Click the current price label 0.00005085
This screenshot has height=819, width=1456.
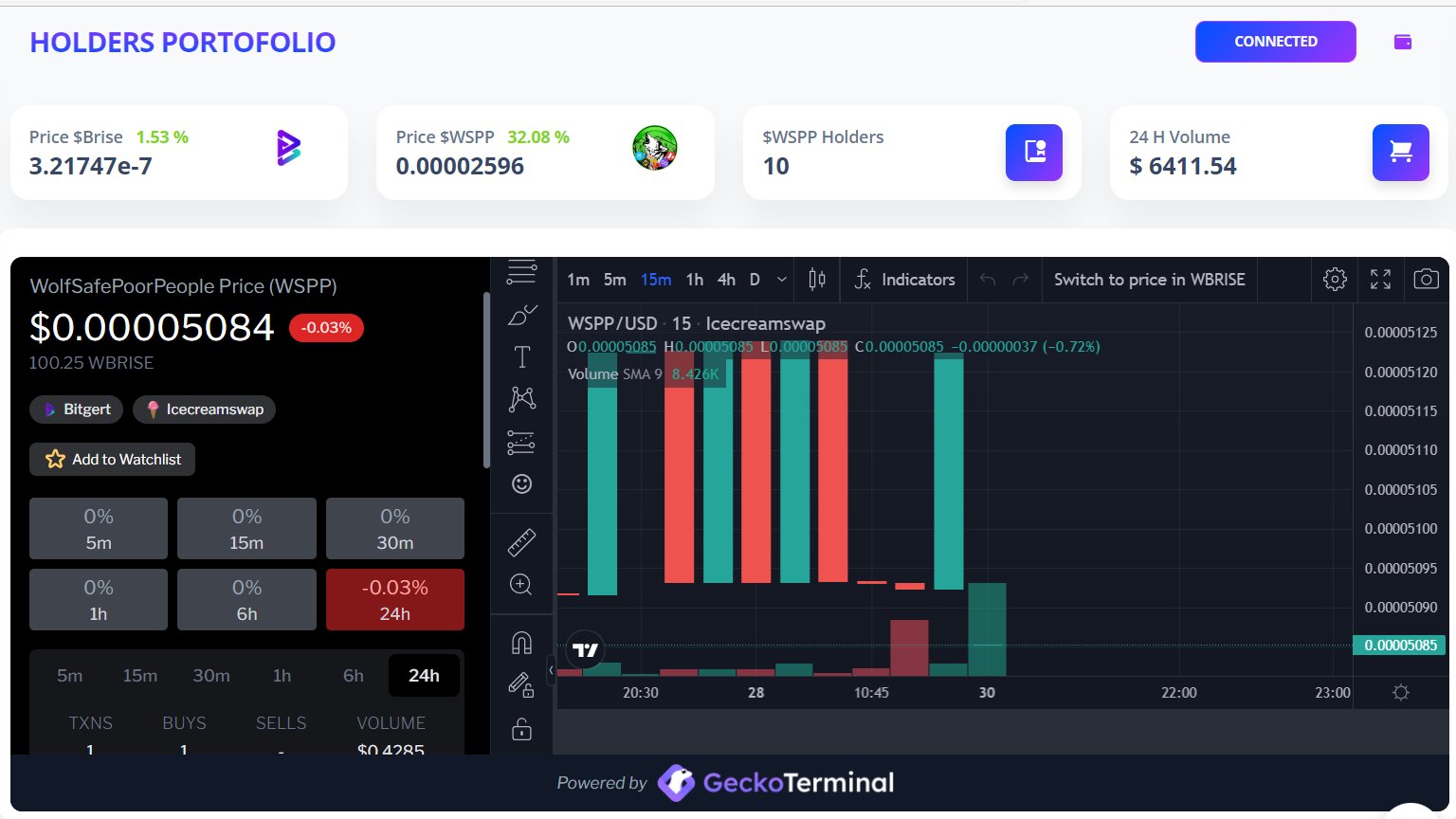(1400, 646)
